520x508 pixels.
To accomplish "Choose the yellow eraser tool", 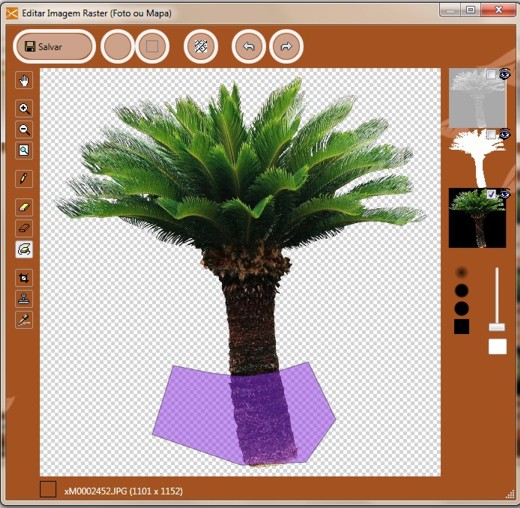I will coord(24,207).
